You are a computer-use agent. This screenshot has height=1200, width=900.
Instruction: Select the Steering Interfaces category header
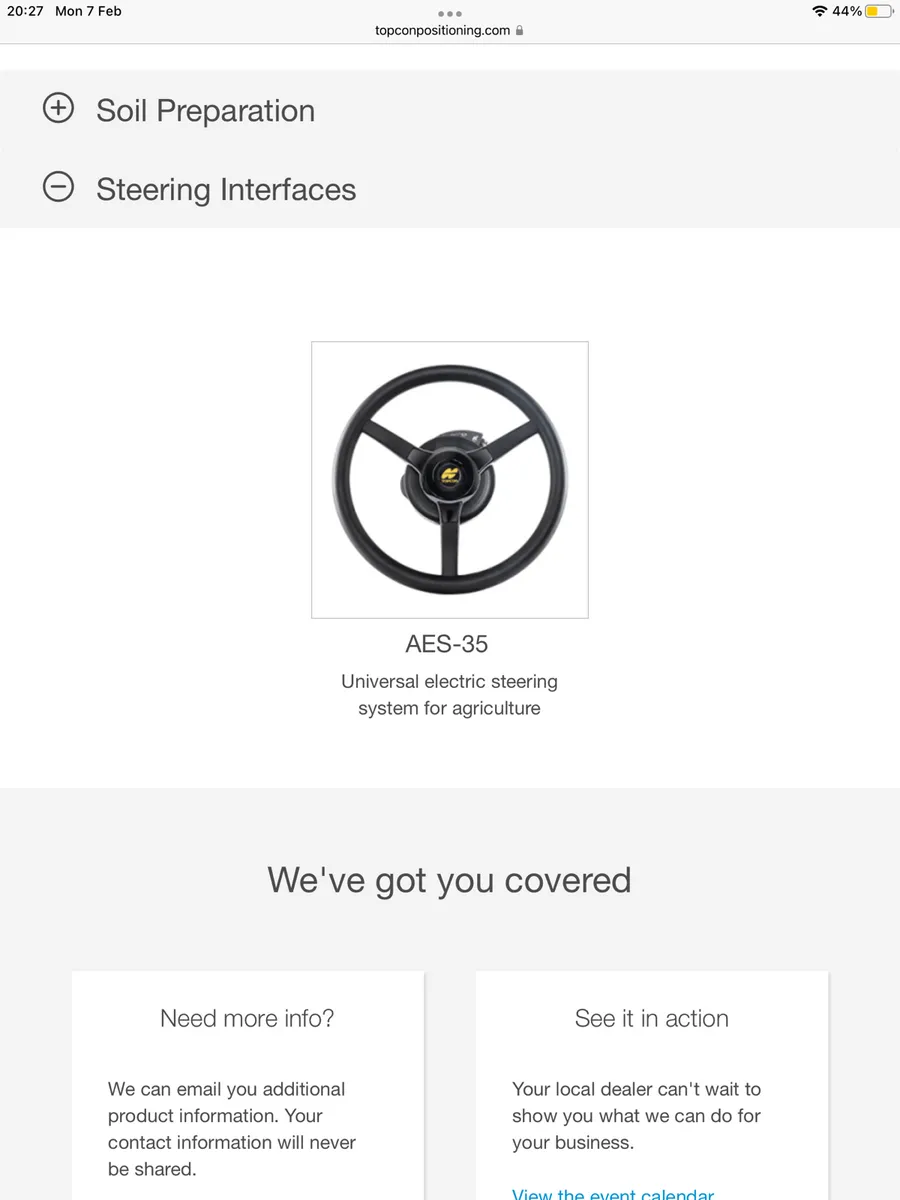point(226,189)
